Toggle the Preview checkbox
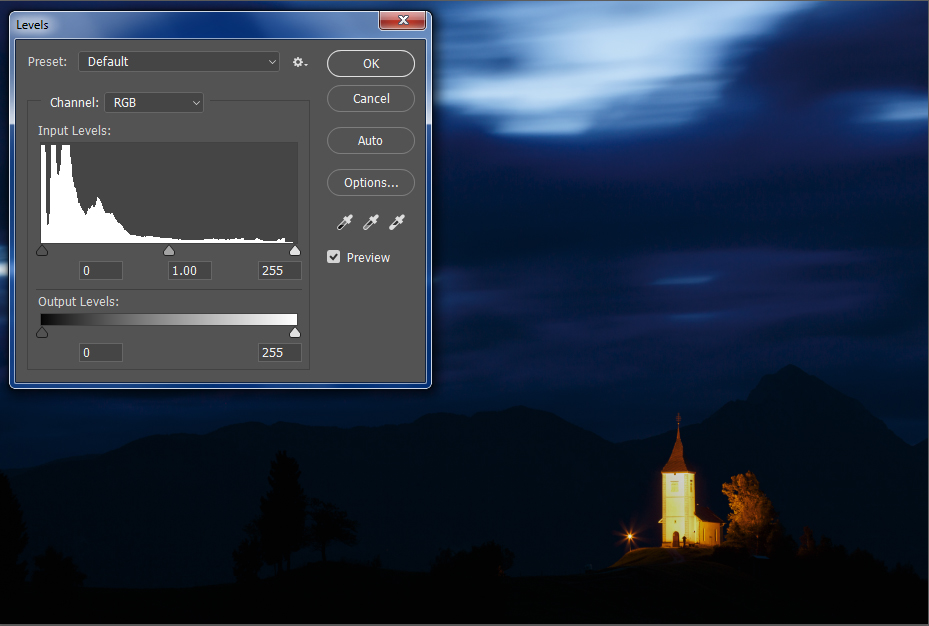 [334, 257]
